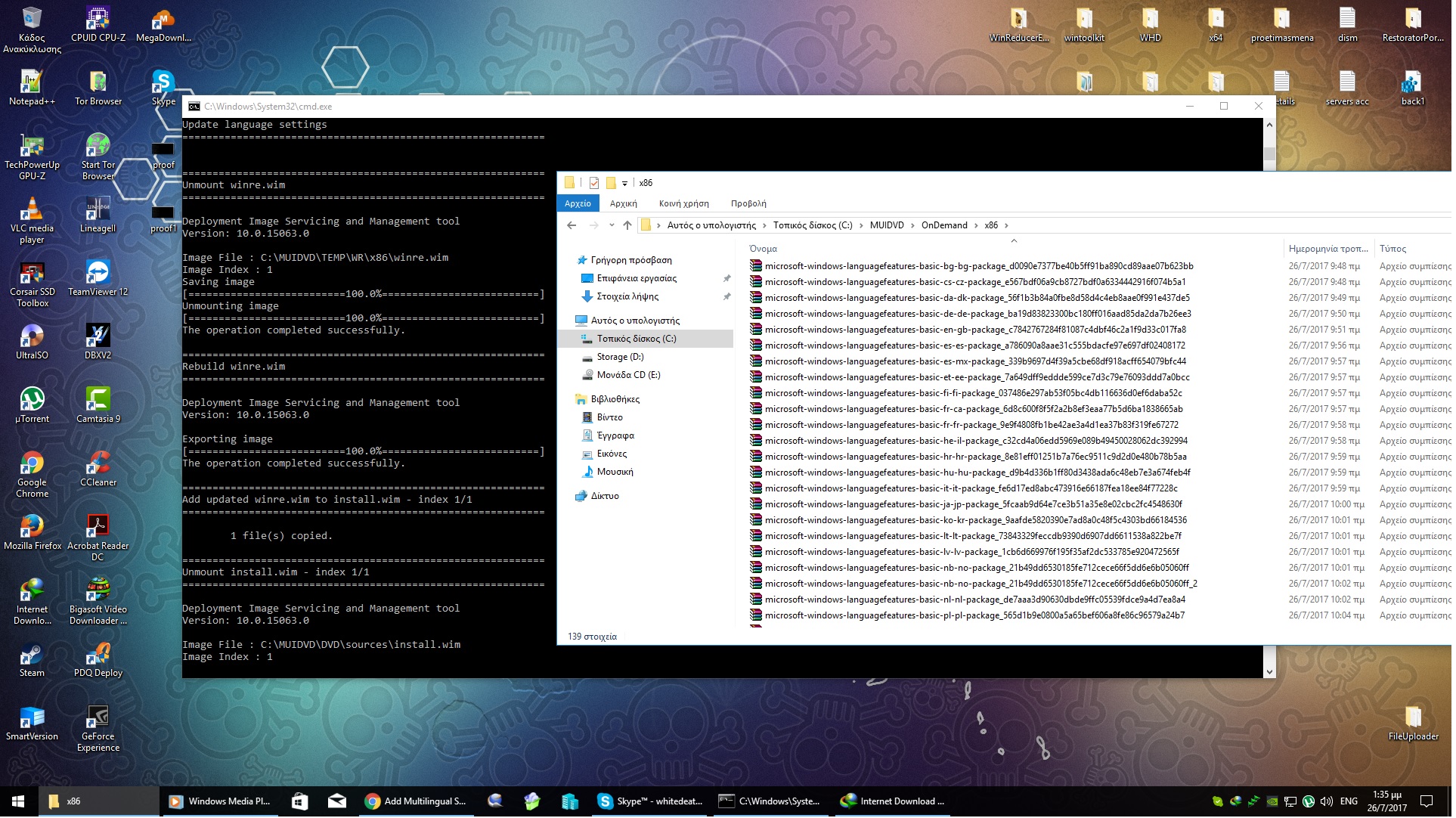Screen dimensions: 1456x818
Task: Open GeForce Experience desktop icon
Action: point(98,729)
